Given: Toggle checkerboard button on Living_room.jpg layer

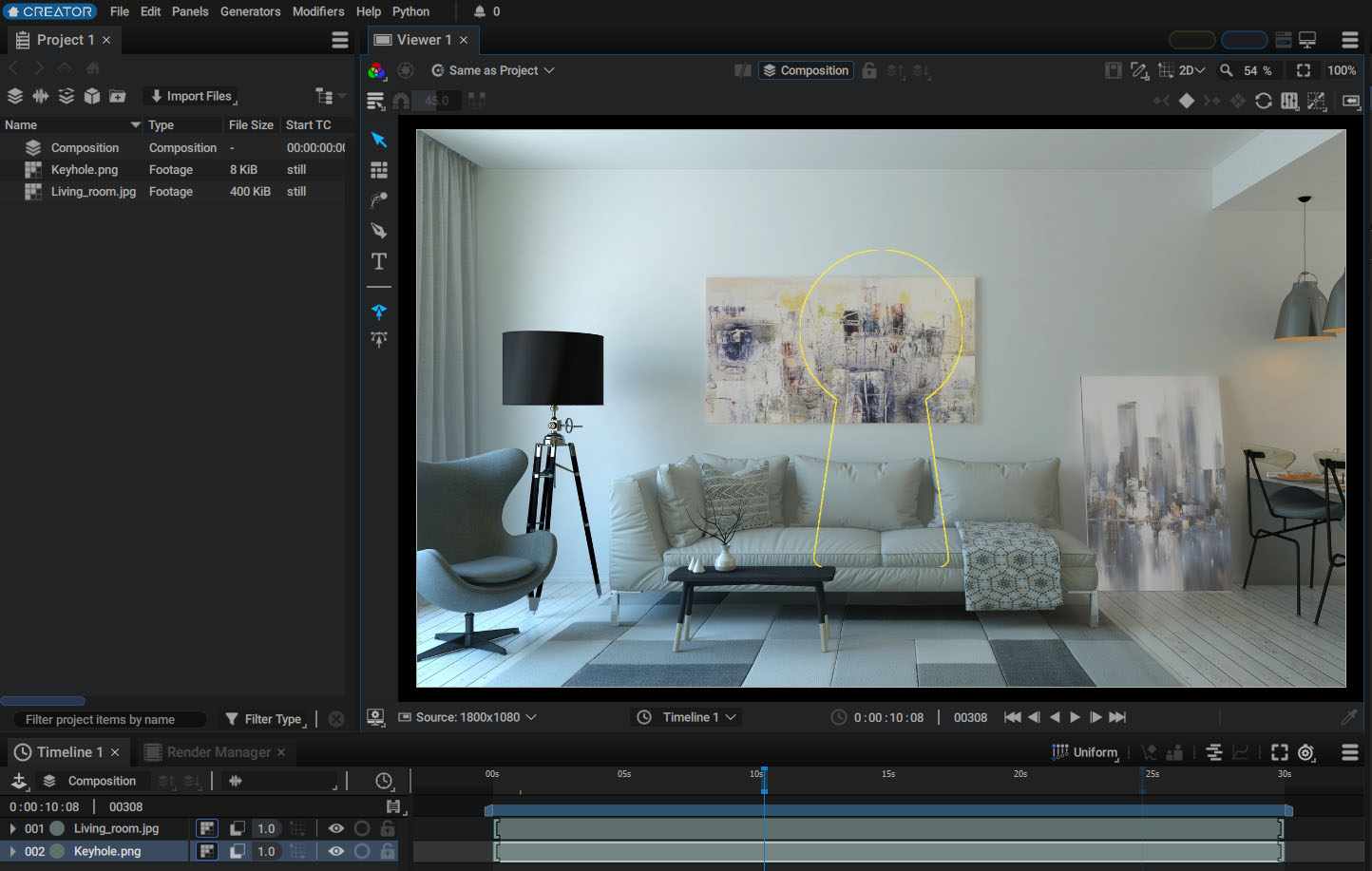Looking at the screenshot, I should point(207,828).
